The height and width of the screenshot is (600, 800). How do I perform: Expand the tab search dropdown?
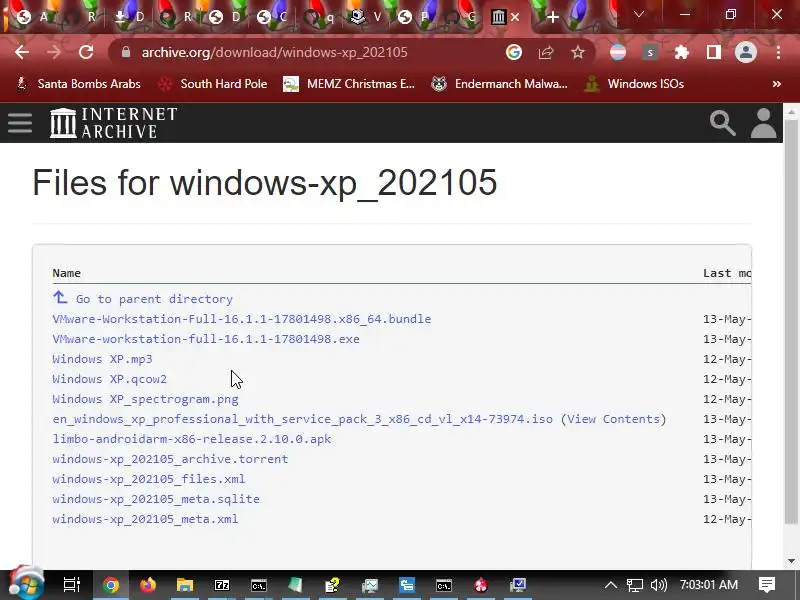pos(638,14)
